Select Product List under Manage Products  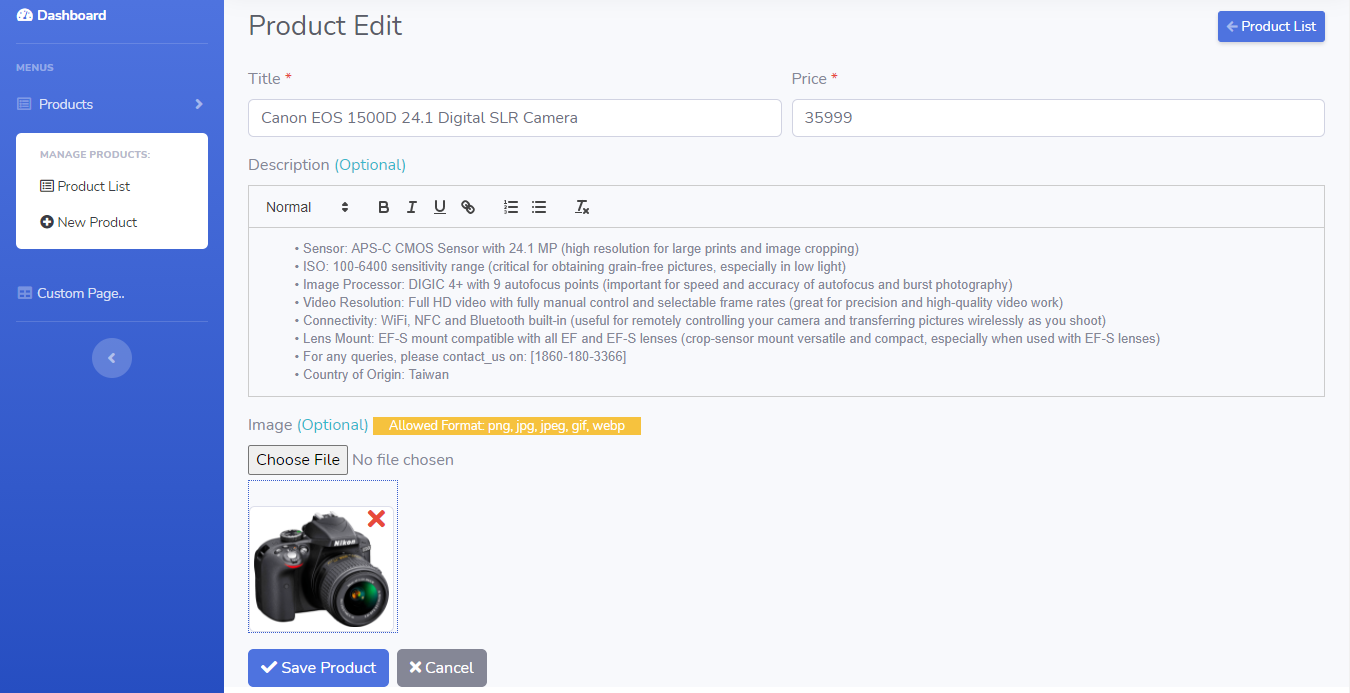93,185
